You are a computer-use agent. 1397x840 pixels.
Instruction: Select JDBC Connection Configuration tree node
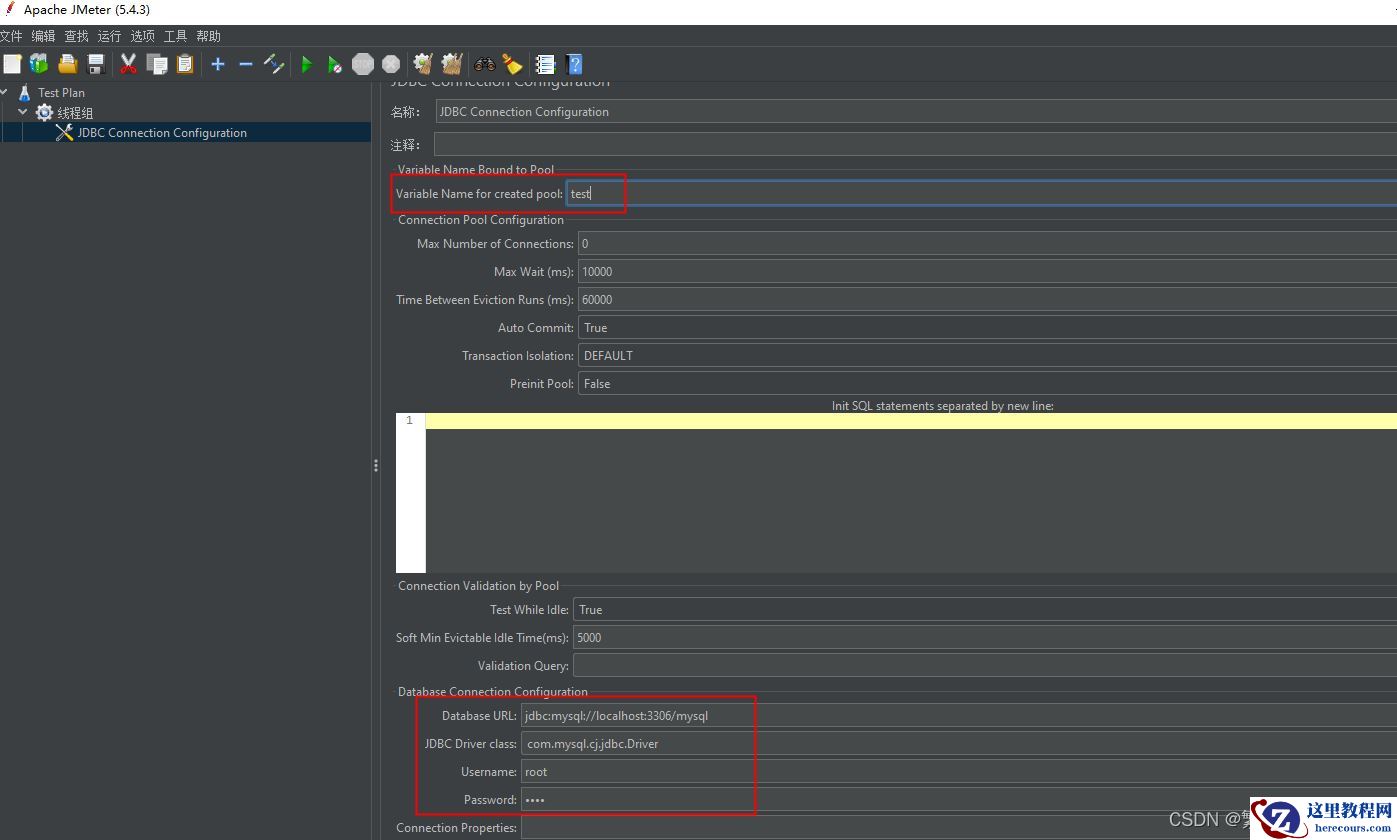tap(162, 132)
